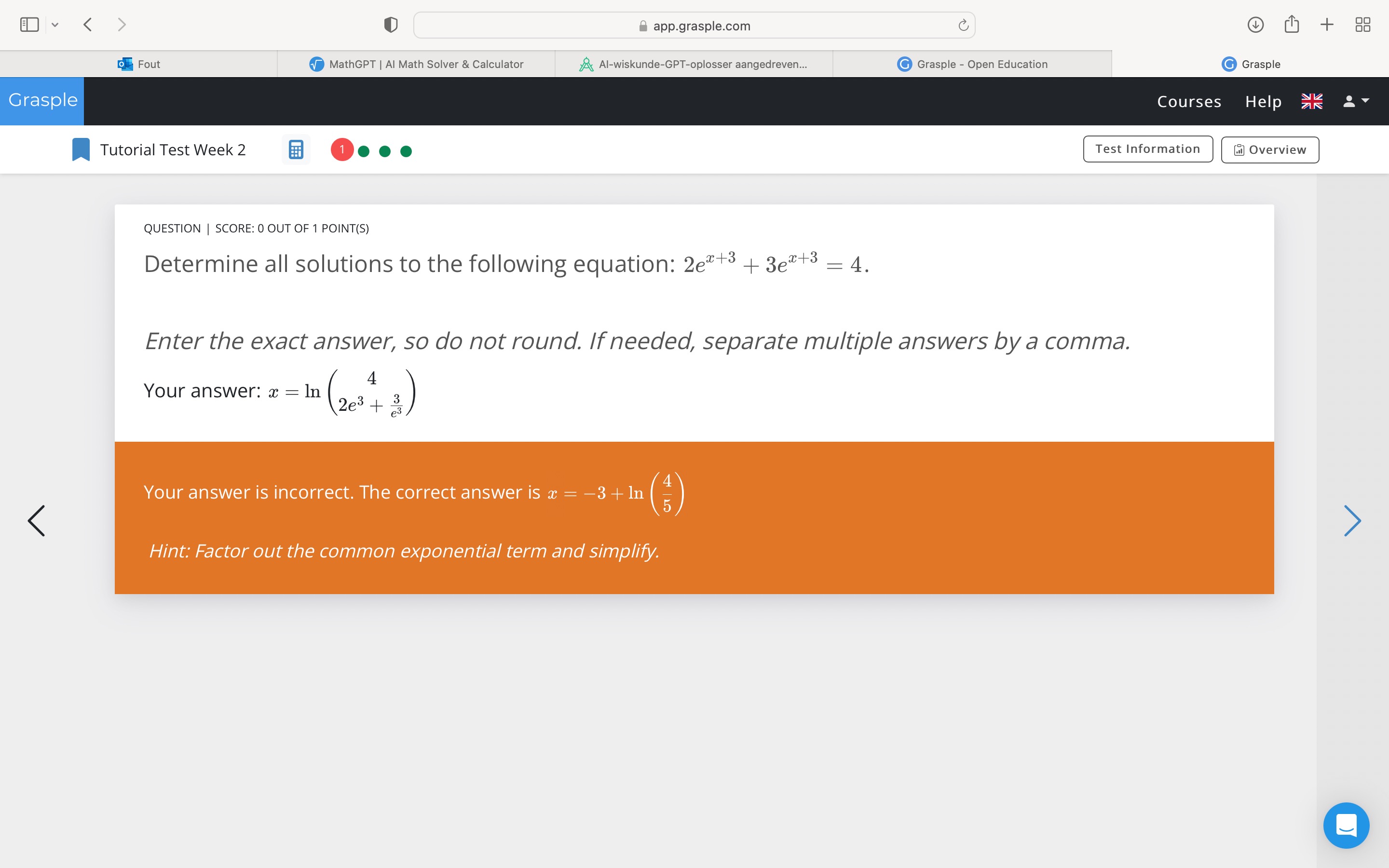Click the calculator icon next to Tutorial Test Week 2
Screen dimensions: 1389x868
coord(296,149)
